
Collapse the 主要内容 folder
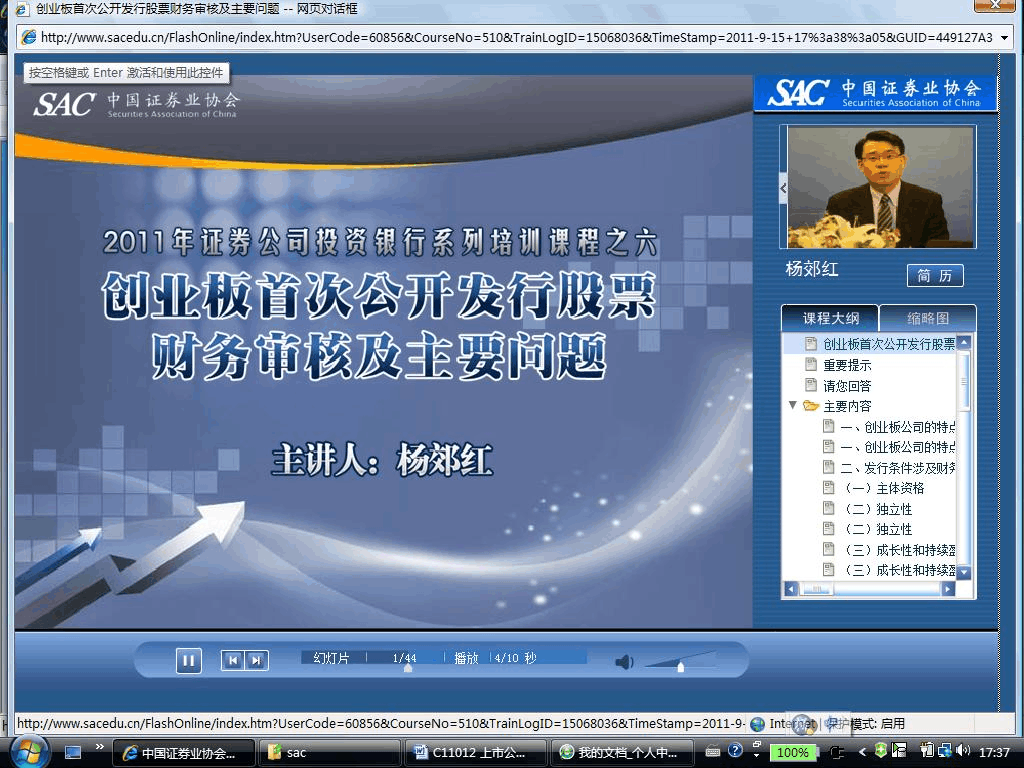(x=793, y=406)
